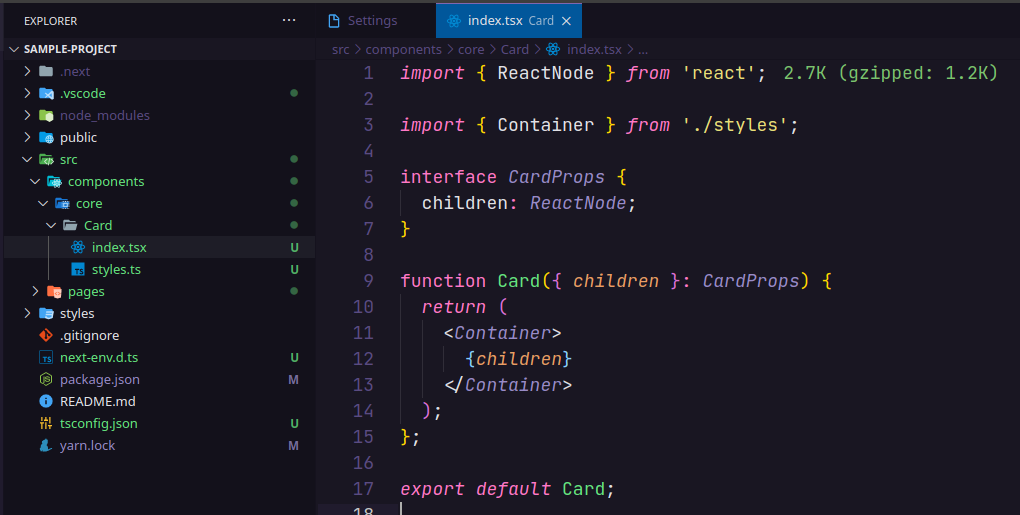This screenshot has width=1020, height=515.
Task: Collapse the SAMPLE-PROJECT section
Action: pos(14,49)
